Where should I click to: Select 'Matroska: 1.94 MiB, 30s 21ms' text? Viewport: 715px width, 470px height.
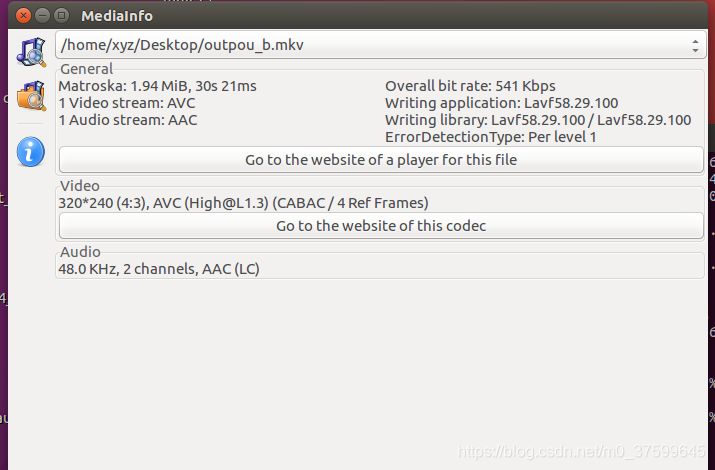pyautogui.click(x=157, y=86)
